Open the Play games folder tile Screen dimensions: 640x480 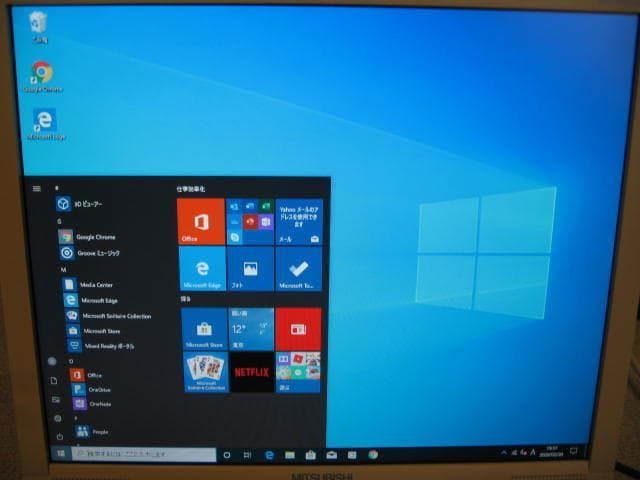pos(298,372)
